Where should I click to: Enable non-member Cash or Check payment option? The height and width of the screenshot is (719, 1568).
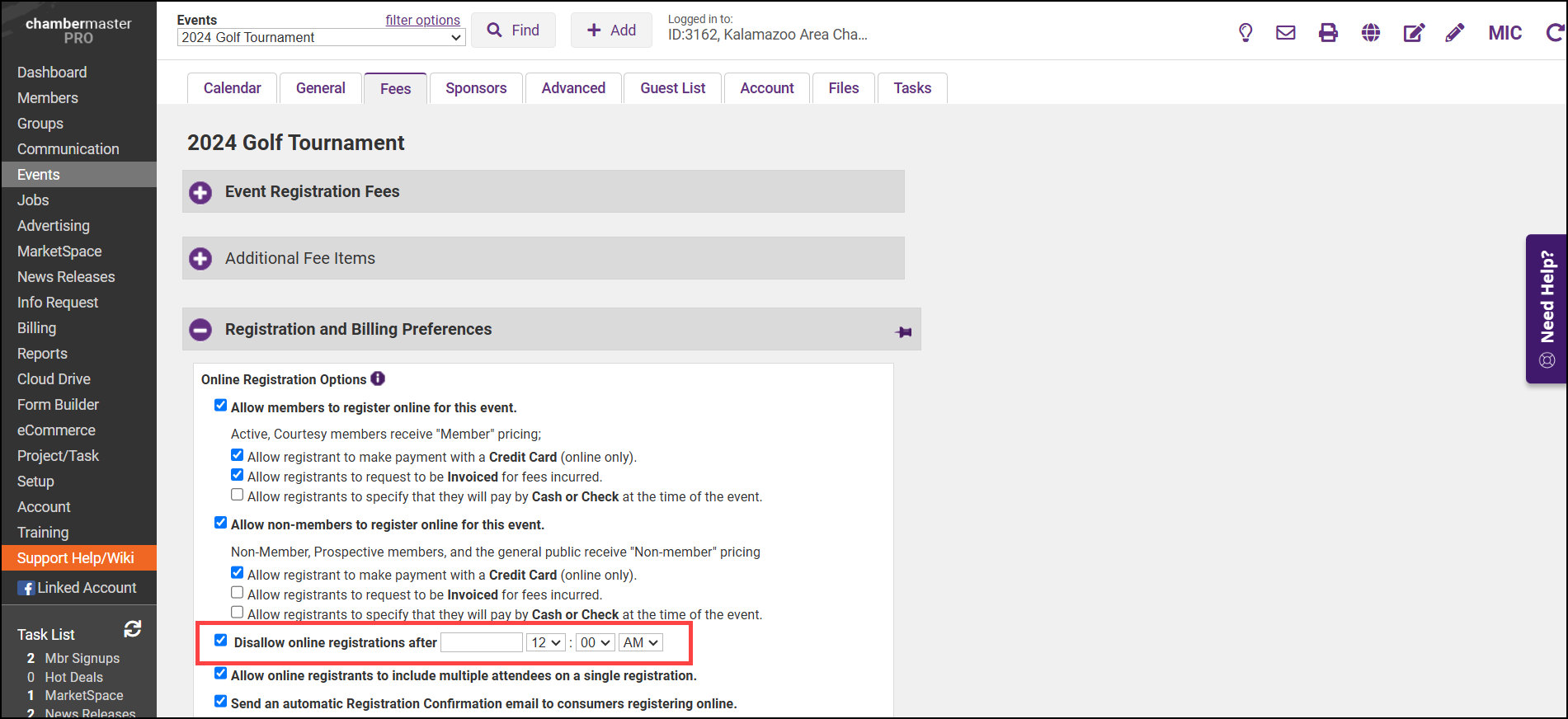point(238,613)
